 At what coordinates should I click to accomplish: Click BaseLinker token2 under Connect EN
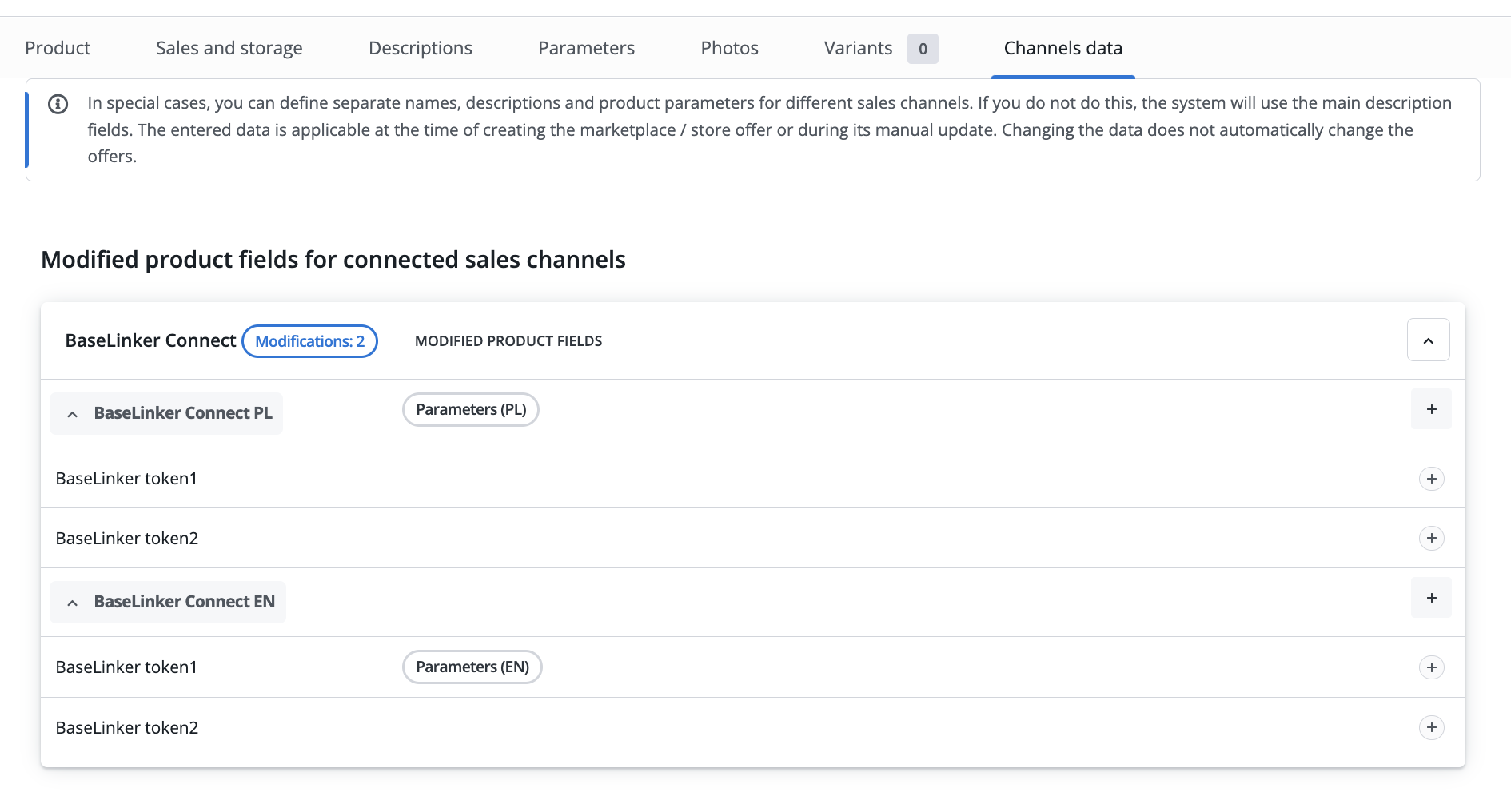click(x=127, y=727)
